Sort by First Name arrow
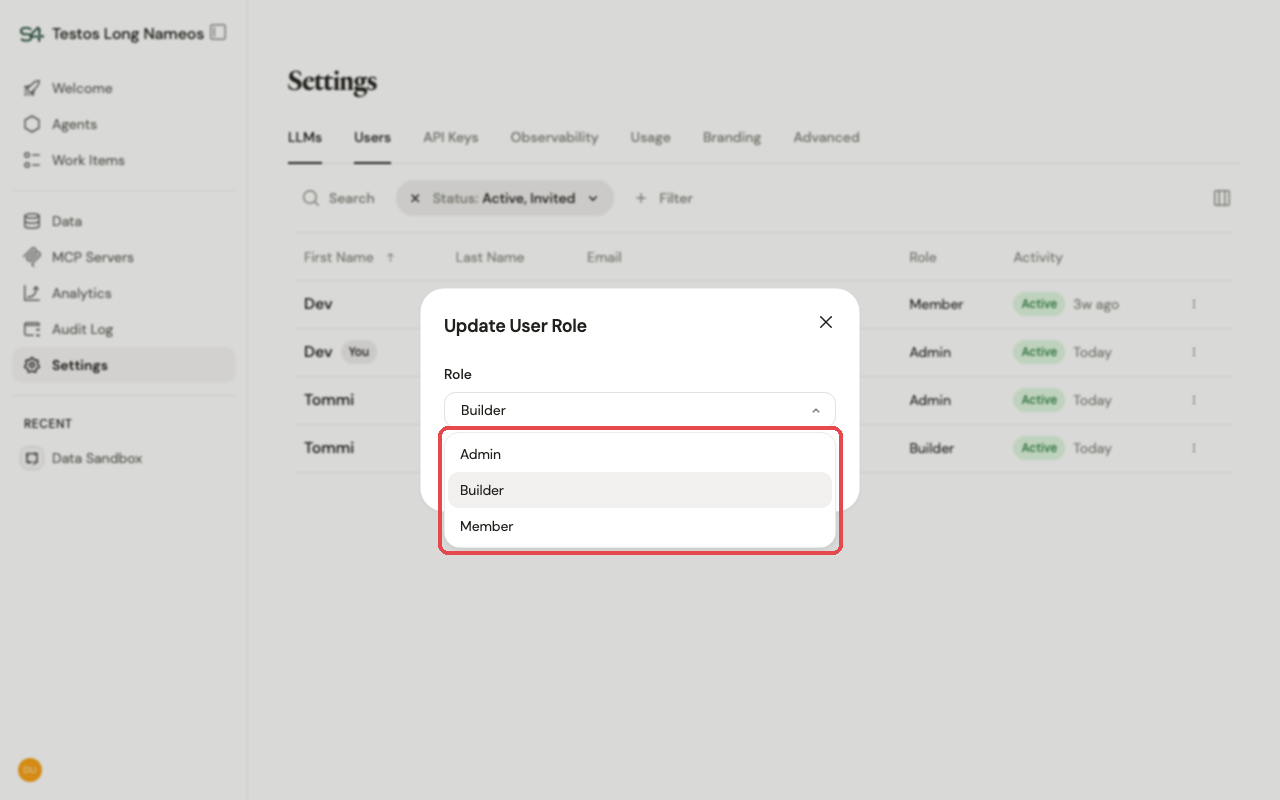 coord(391,257)
